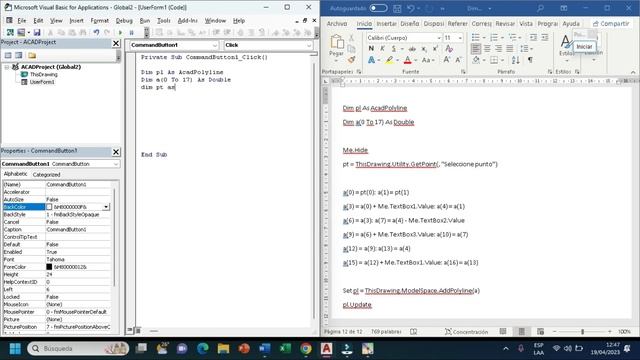Click View AutoCAD icon in VBA toolbar
The image size is (640, 360).
(x=10, y=32)
